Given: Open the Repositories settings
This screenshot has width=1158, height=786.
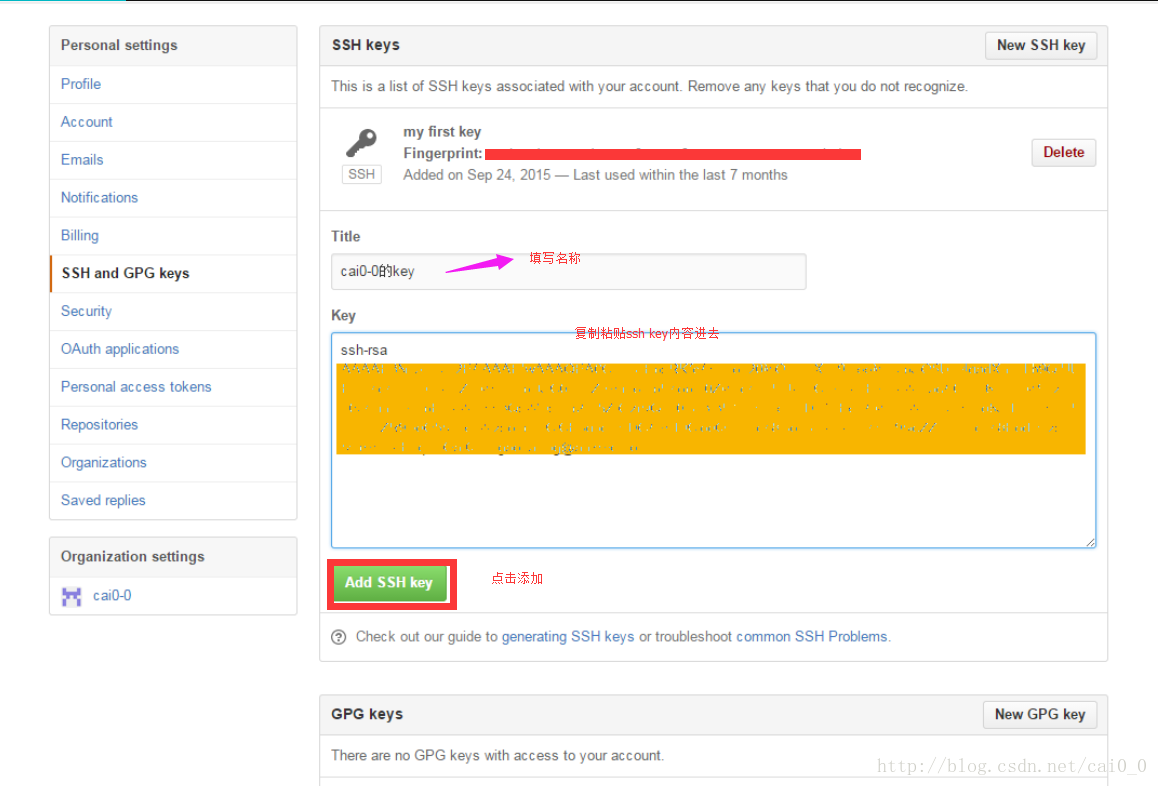Looking at the screenshot, I should [x=99, y=425].
